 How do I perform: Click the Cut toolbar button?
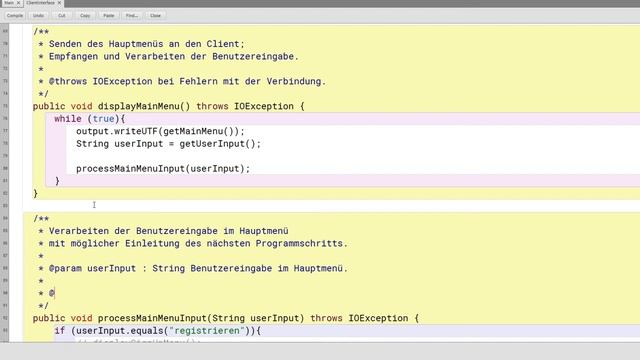pos(62,16)
